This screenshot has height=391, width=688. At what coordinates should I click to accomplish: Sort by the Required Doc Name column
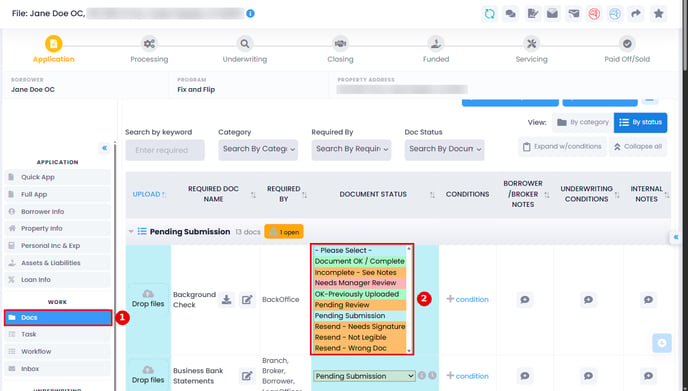pos(253,195)
